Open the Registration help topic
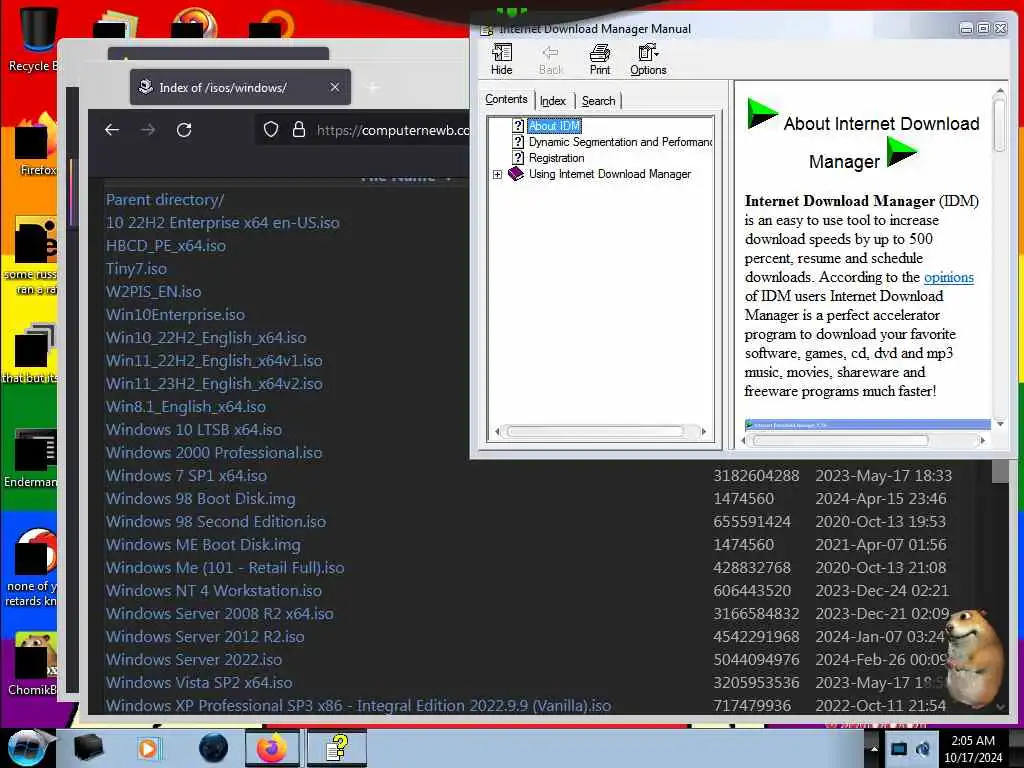 pyautogui.click(x=556, y=158)
